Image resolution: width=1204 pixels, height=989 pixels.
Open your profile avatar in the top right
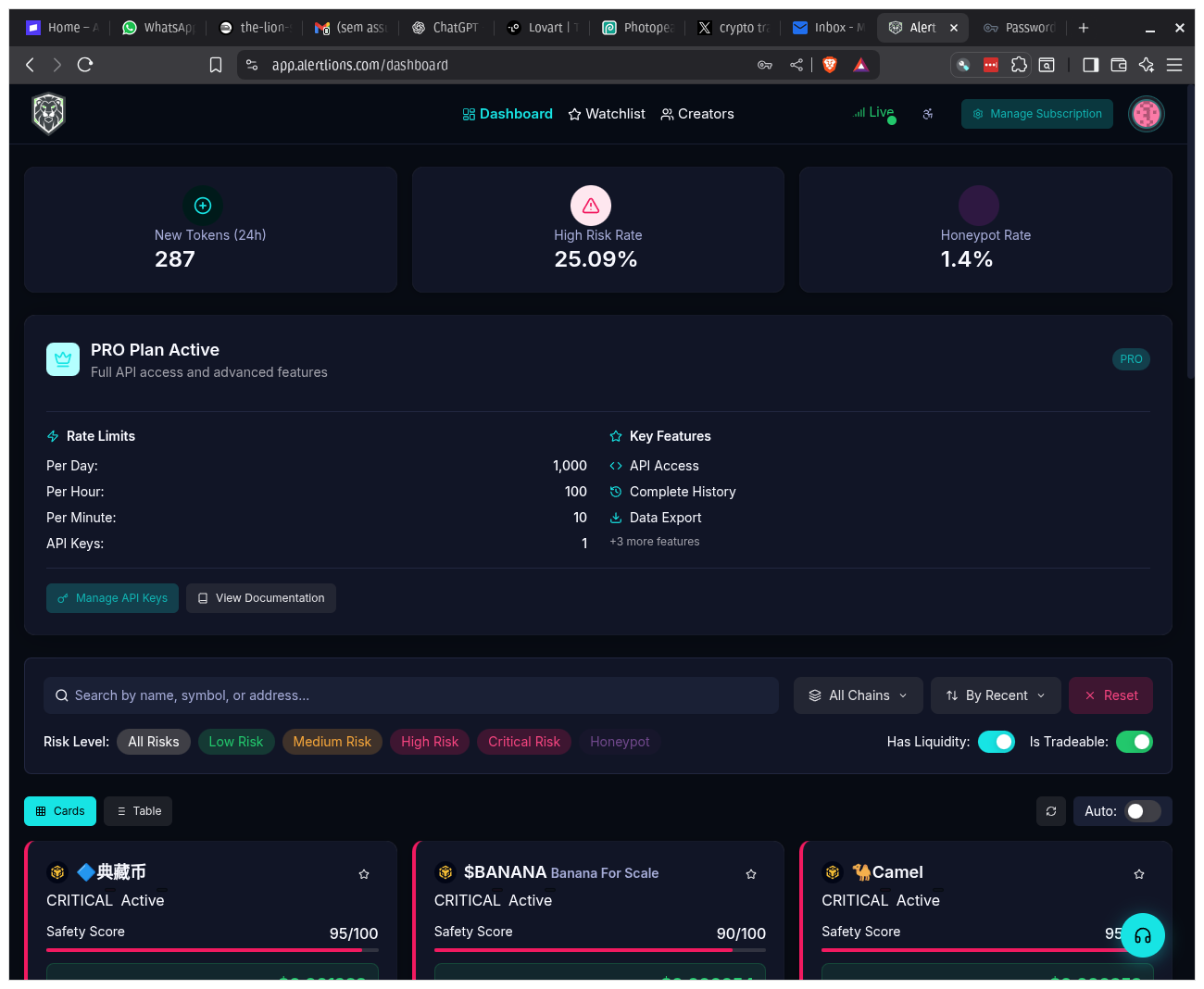pyautogui.click(x=1147, y=113)
